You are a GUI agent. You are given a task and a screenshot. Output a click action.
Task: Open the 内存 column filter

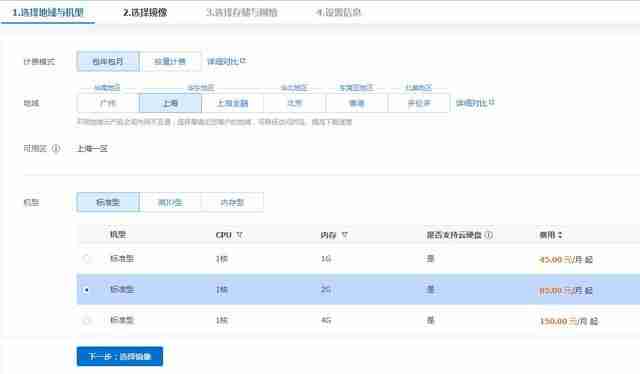point(345,235)
